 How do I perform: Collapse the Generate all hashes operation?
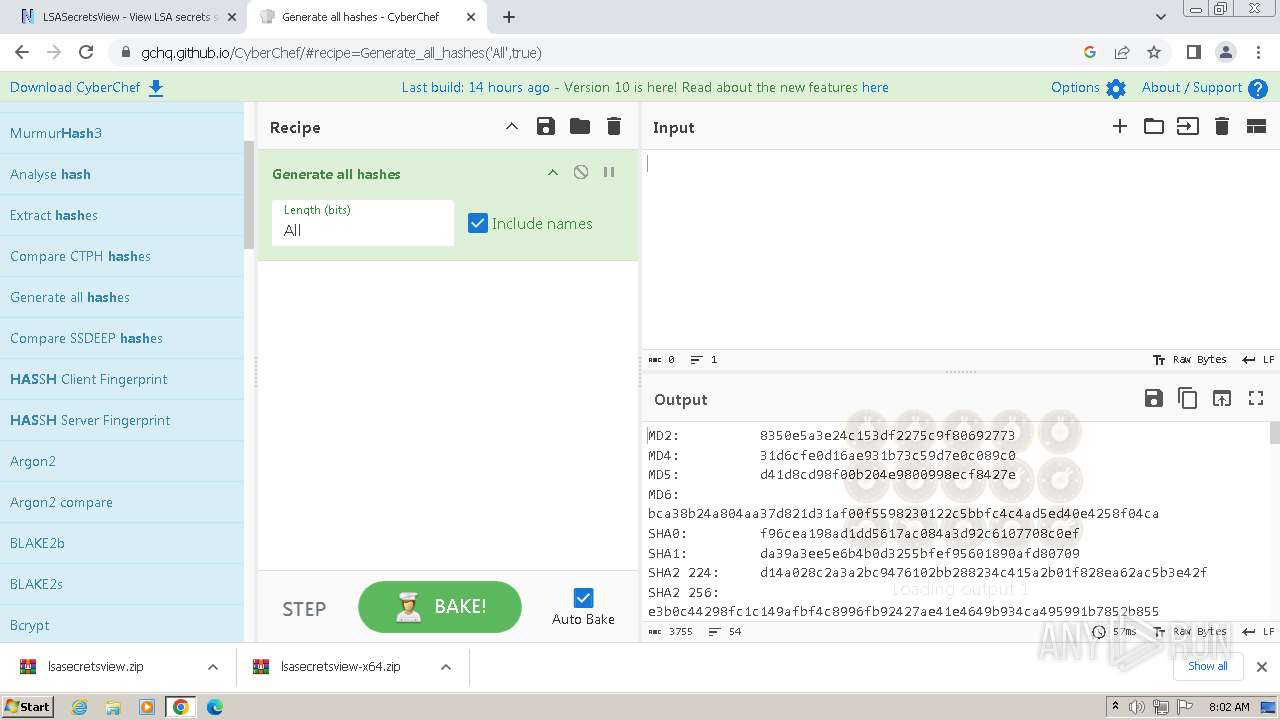(552, 172)
